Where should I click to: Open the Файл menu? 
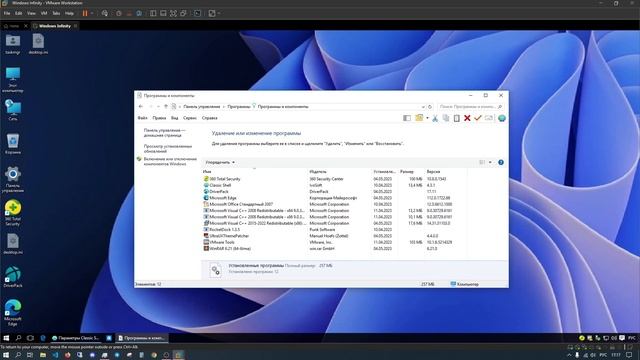point(142,118)
